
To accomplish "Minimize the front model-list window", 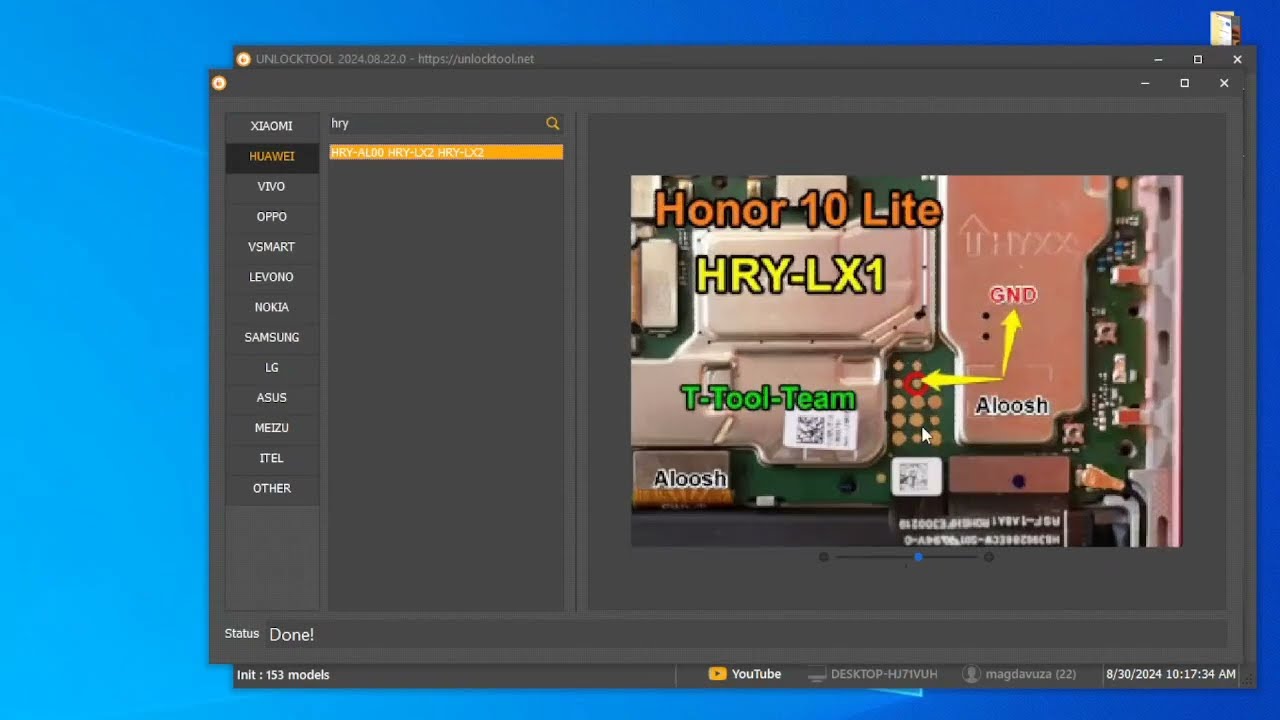I will [1146, 83].
